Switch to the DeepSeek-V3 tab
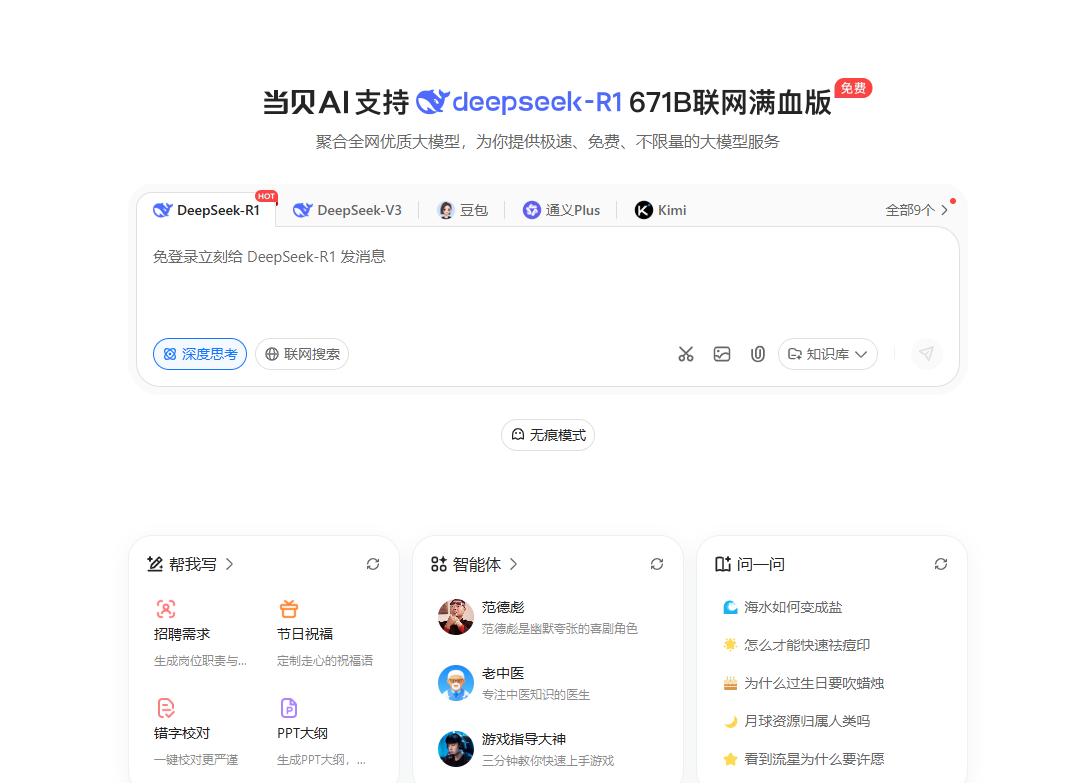1065x783 pixels. pyautogui.click(x=347, y=211)
